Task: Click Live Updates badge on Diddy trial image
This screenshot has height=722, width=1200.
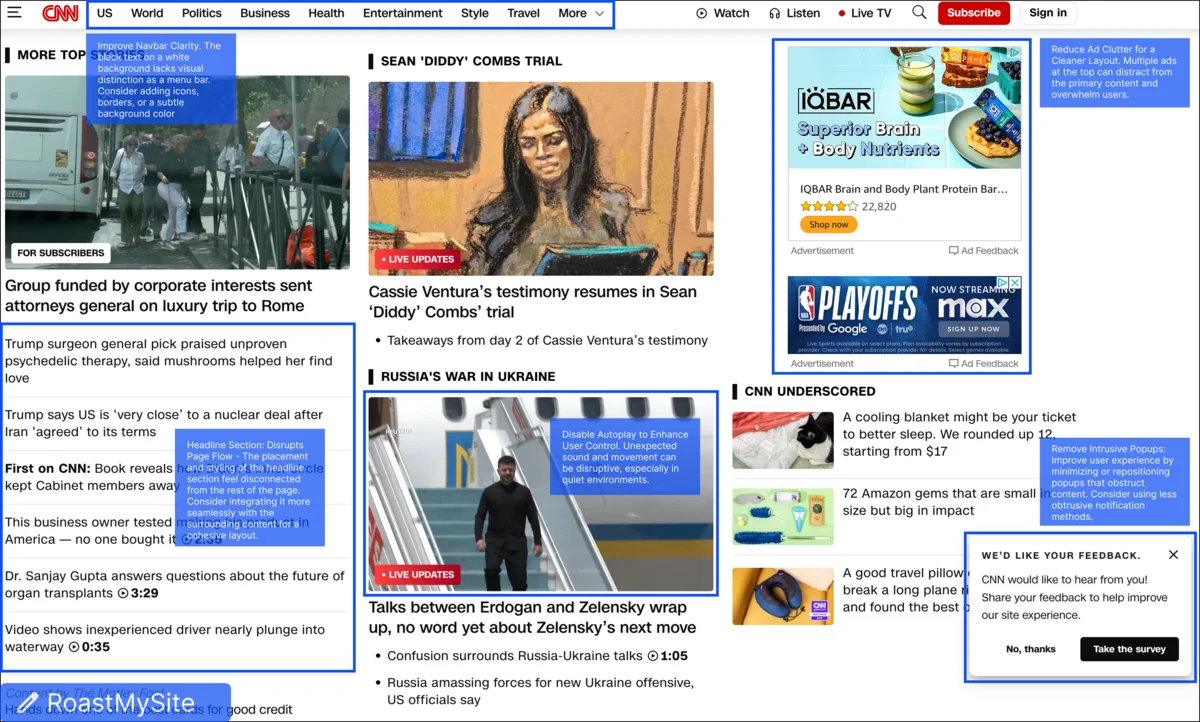Action: tap(418, 259)
